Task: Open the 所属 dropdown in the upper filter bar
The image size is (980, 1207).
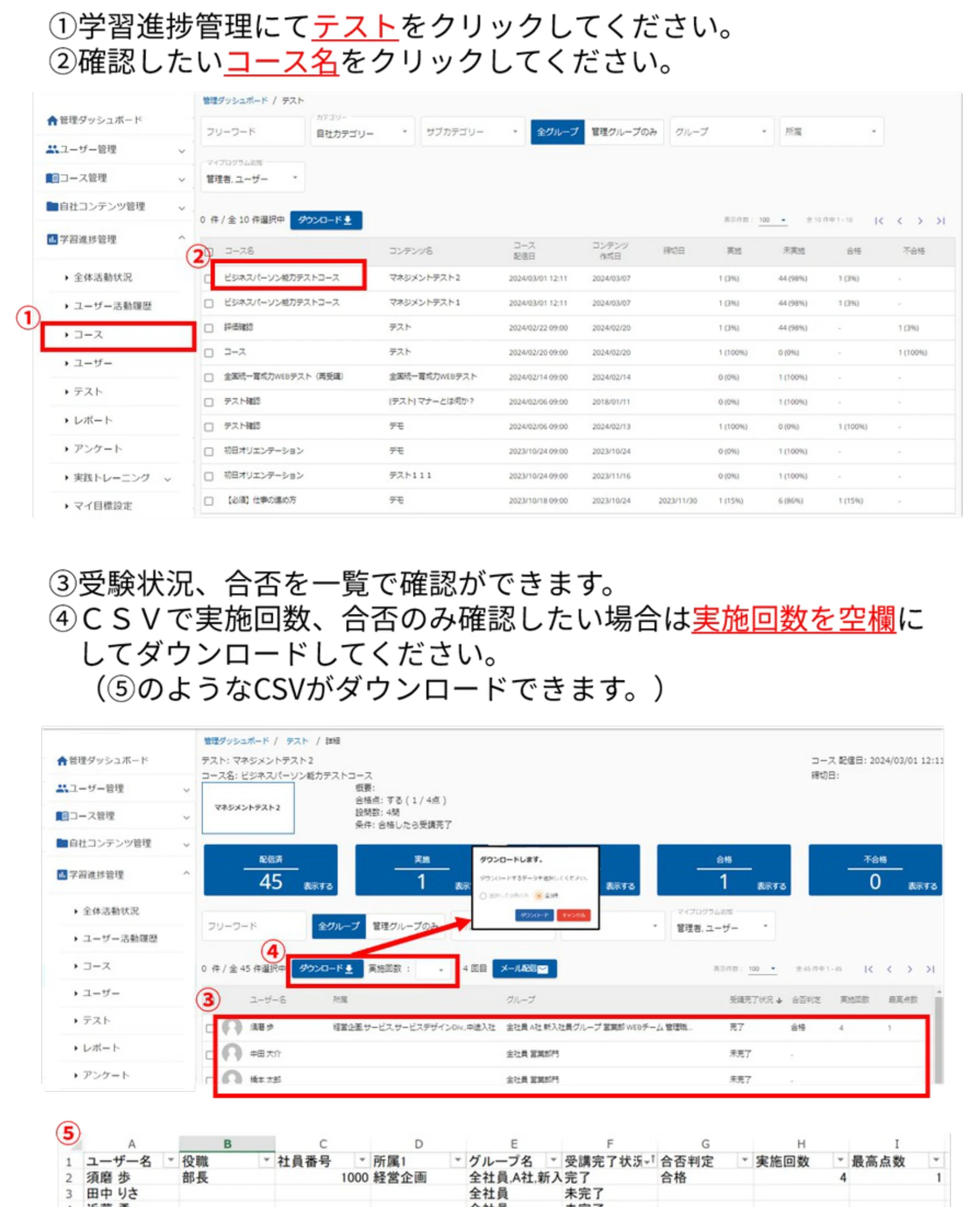Action: [831, 132]
